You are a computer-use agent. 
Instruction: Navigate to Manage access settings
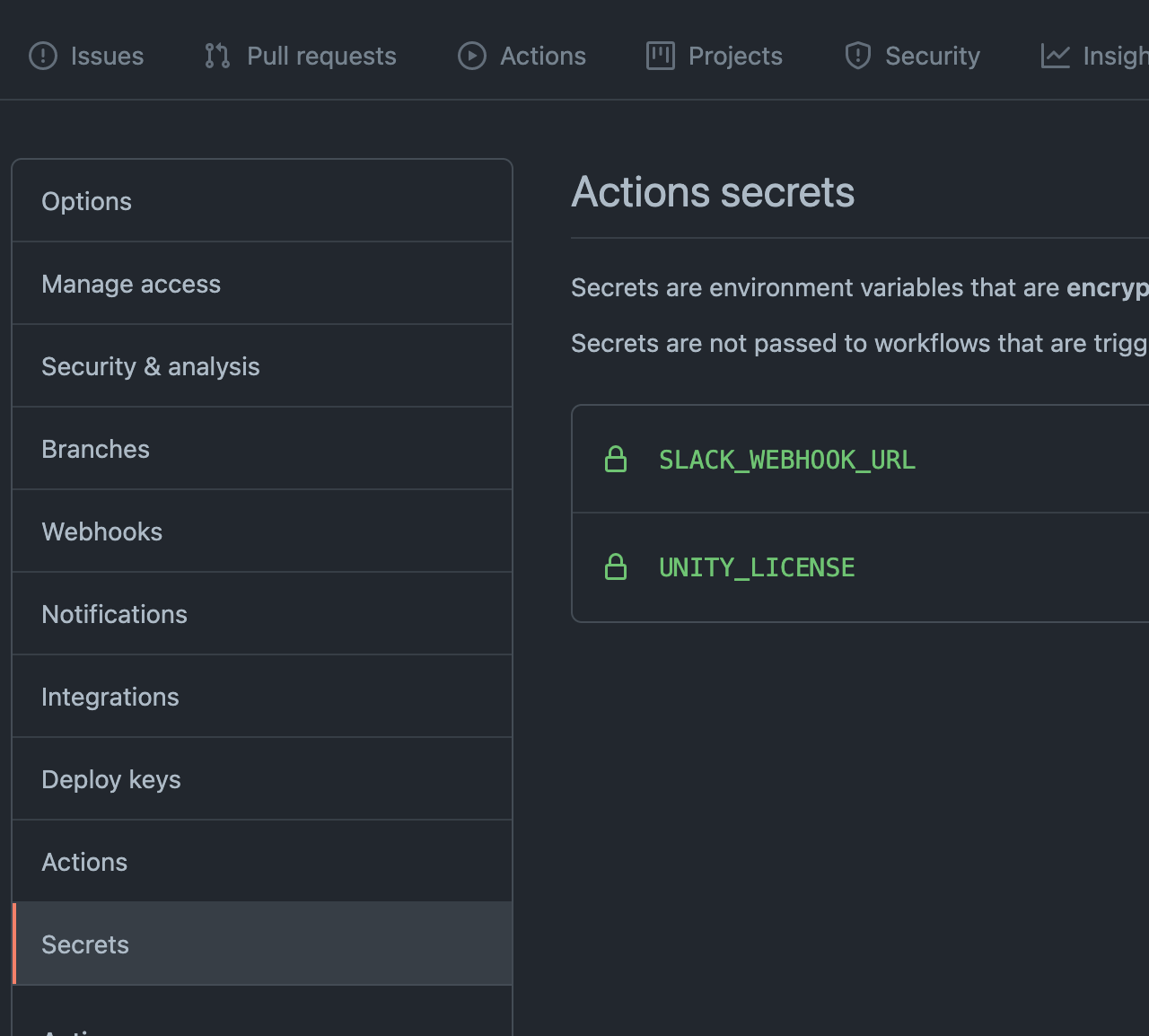click(131, 284)
